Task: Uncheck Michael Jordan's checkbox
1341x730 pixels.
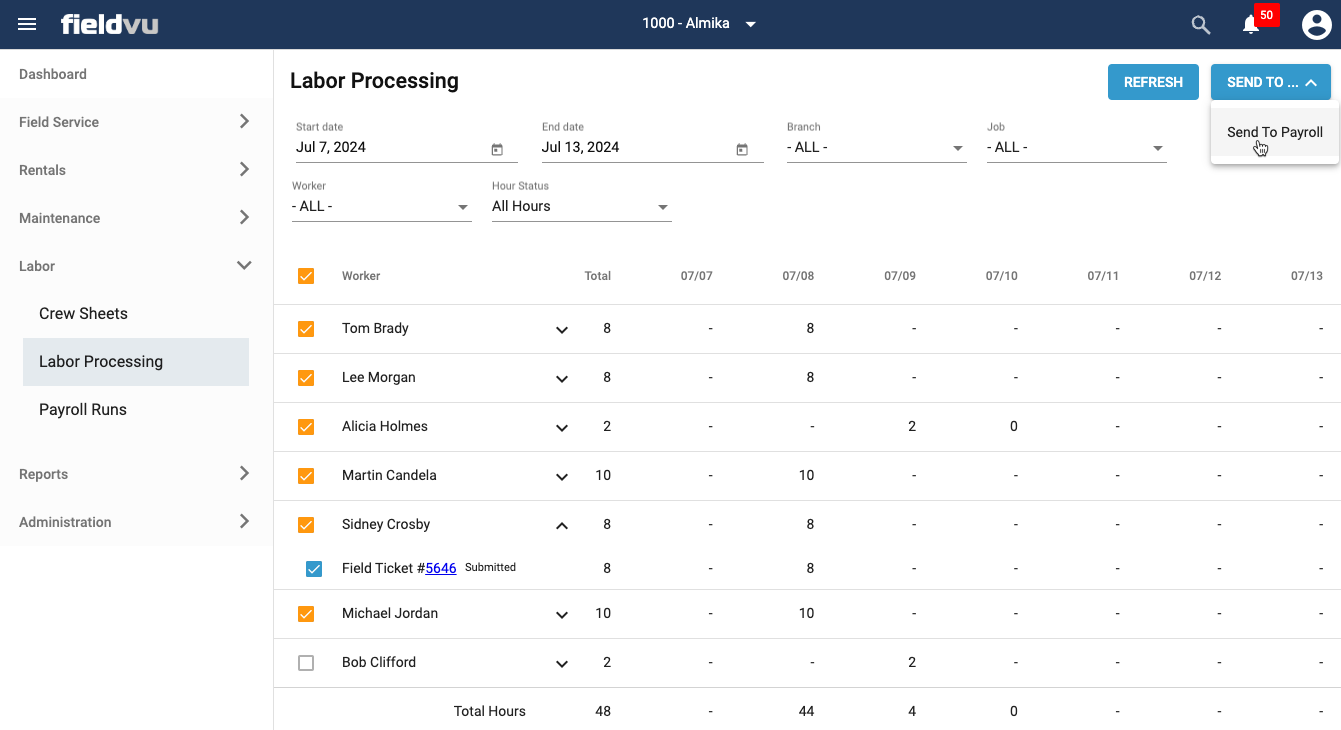Action: (x=306, y=613)
